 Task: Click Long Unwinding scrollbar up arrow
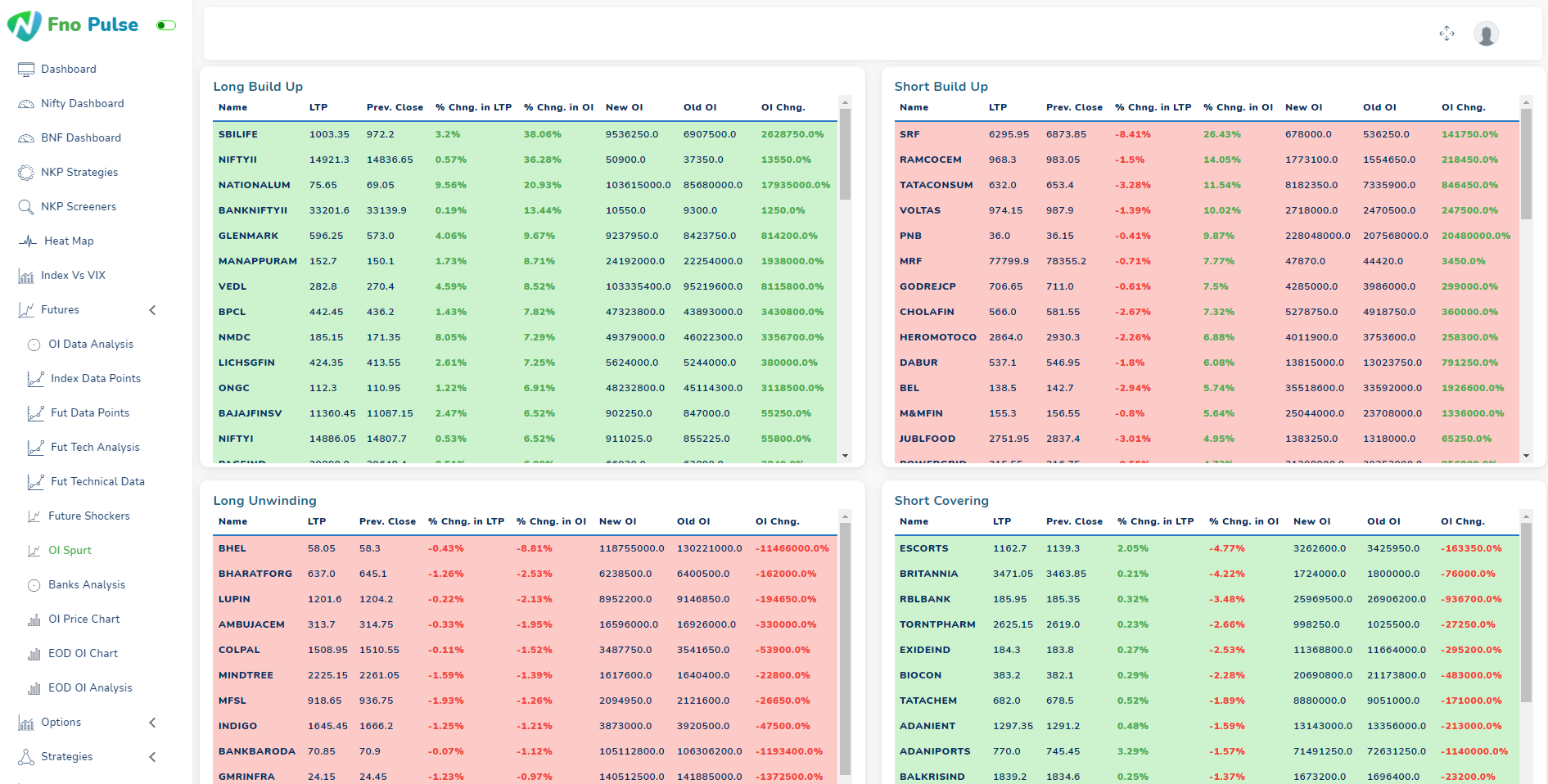845,516
